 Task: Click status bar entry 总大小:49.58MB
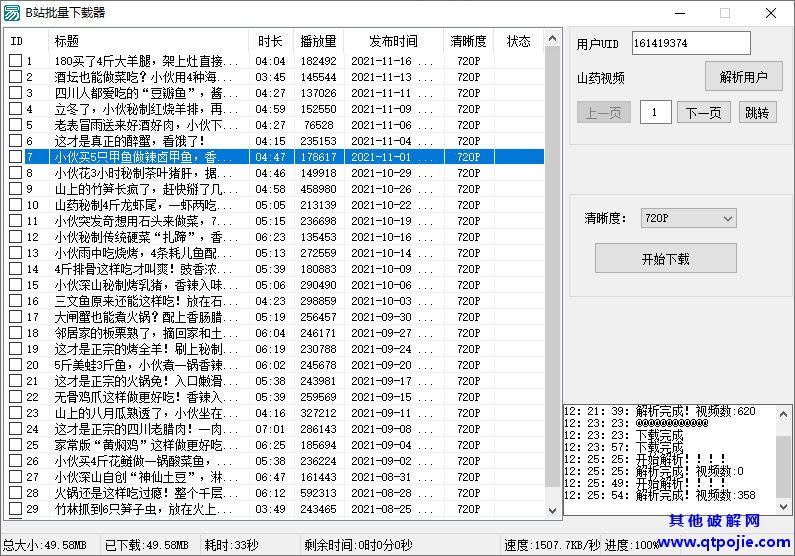(45, 545)
